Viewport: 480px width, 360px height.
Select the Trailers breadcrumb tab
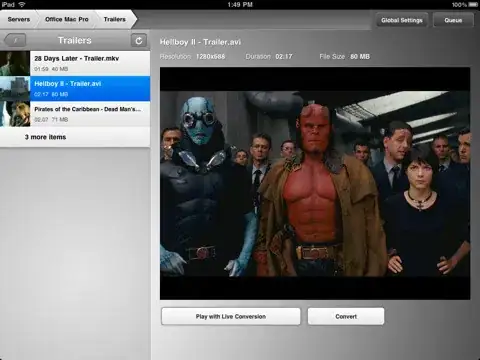click(115, 19)
